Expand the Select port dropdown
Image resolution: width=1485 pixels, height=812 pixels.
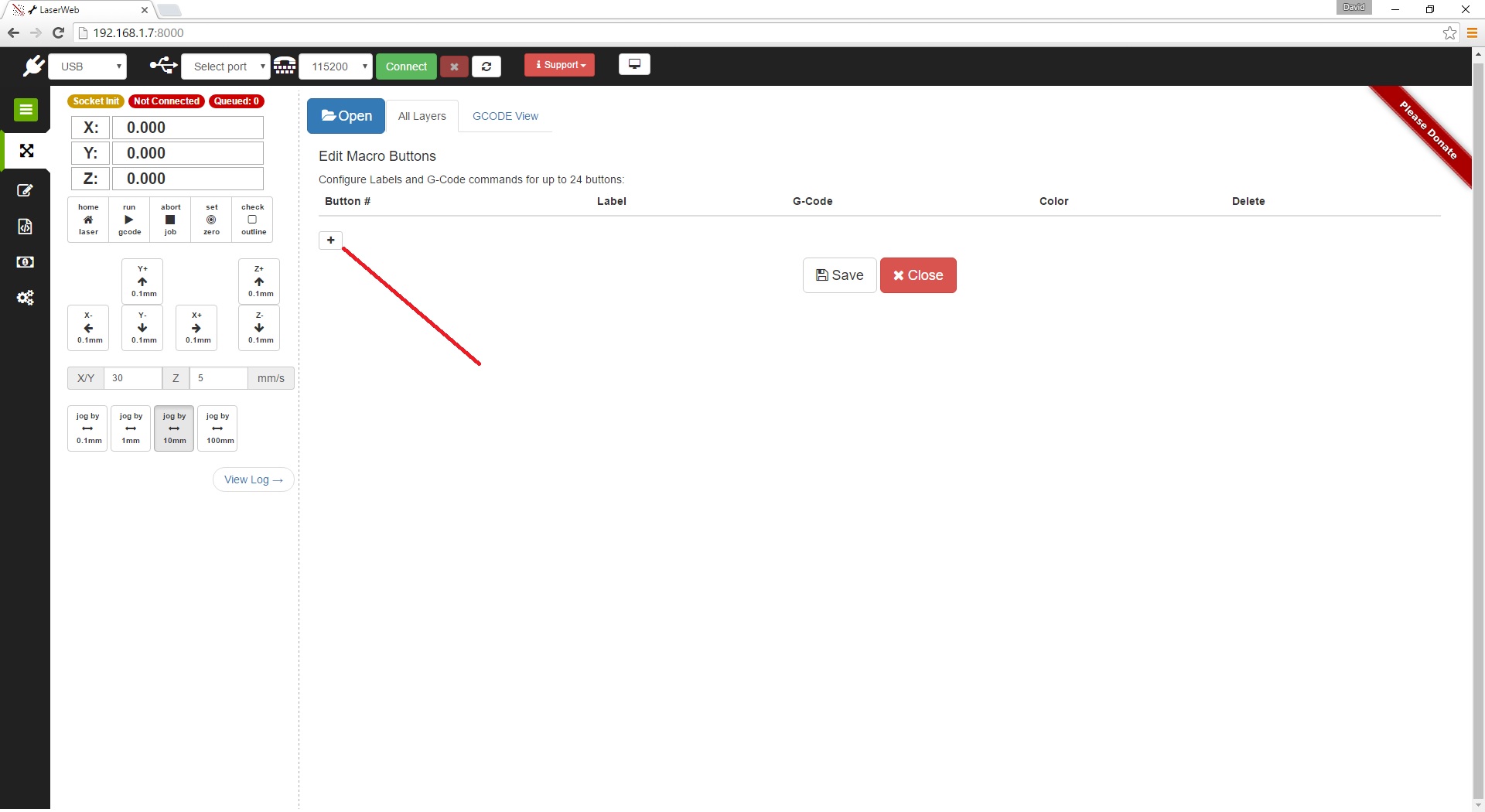point(226,67)
